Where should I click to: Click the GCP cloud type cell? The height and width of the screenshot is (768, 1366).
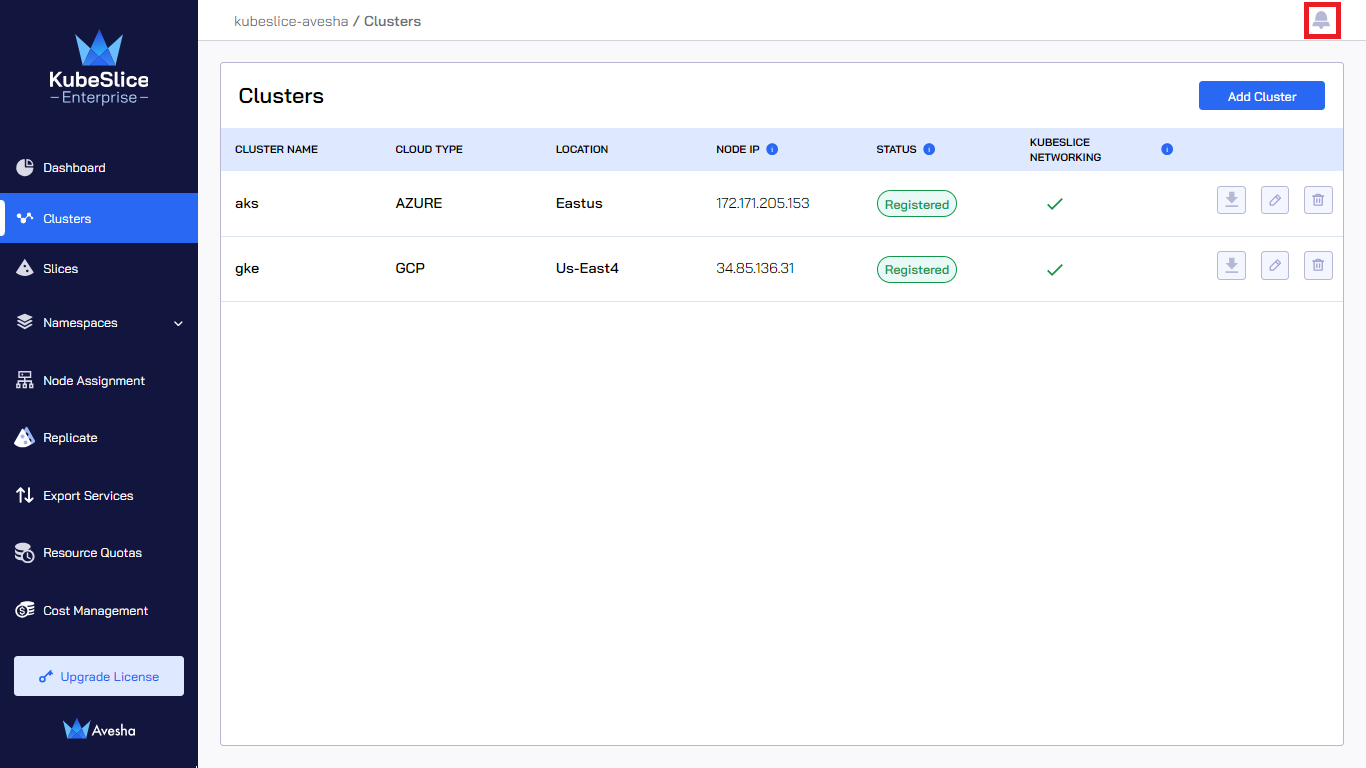[410, 268]
